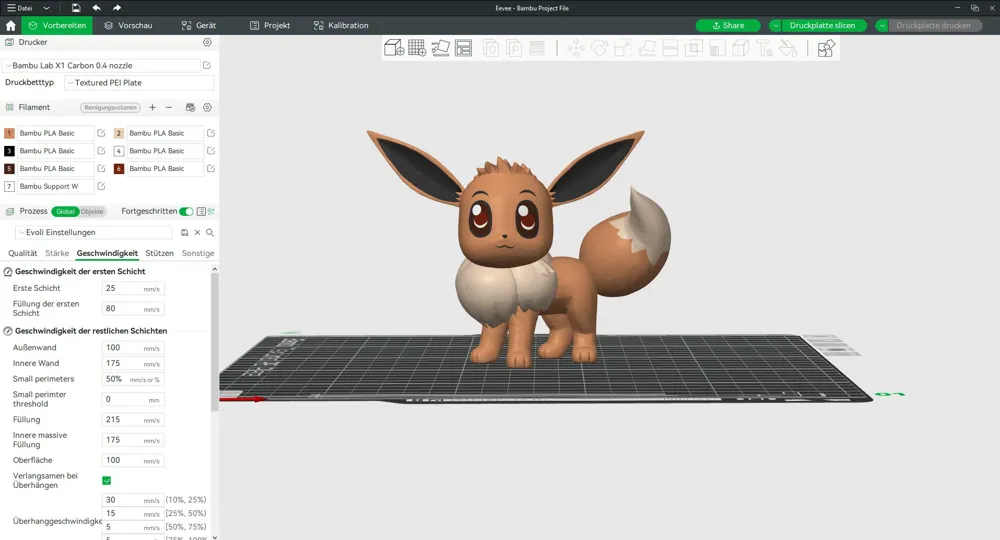Add a new plate with the grid icon
The image size is (1000, 540).
pyautogui.click(x=417, y=48)
